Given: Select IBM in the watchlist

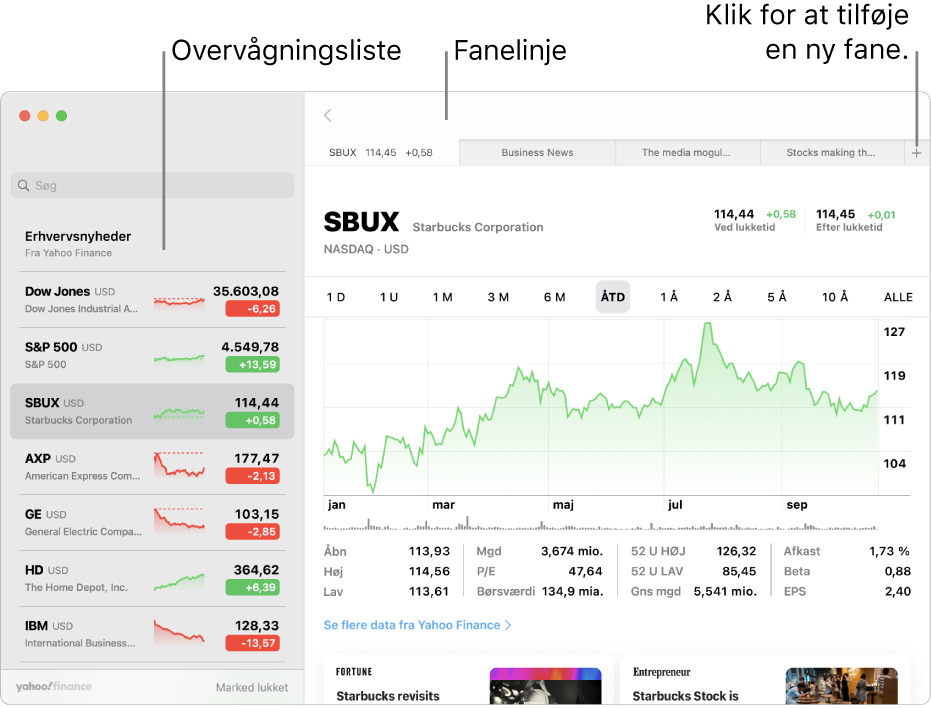Looking at the screenshot, I should coord(150,634).
